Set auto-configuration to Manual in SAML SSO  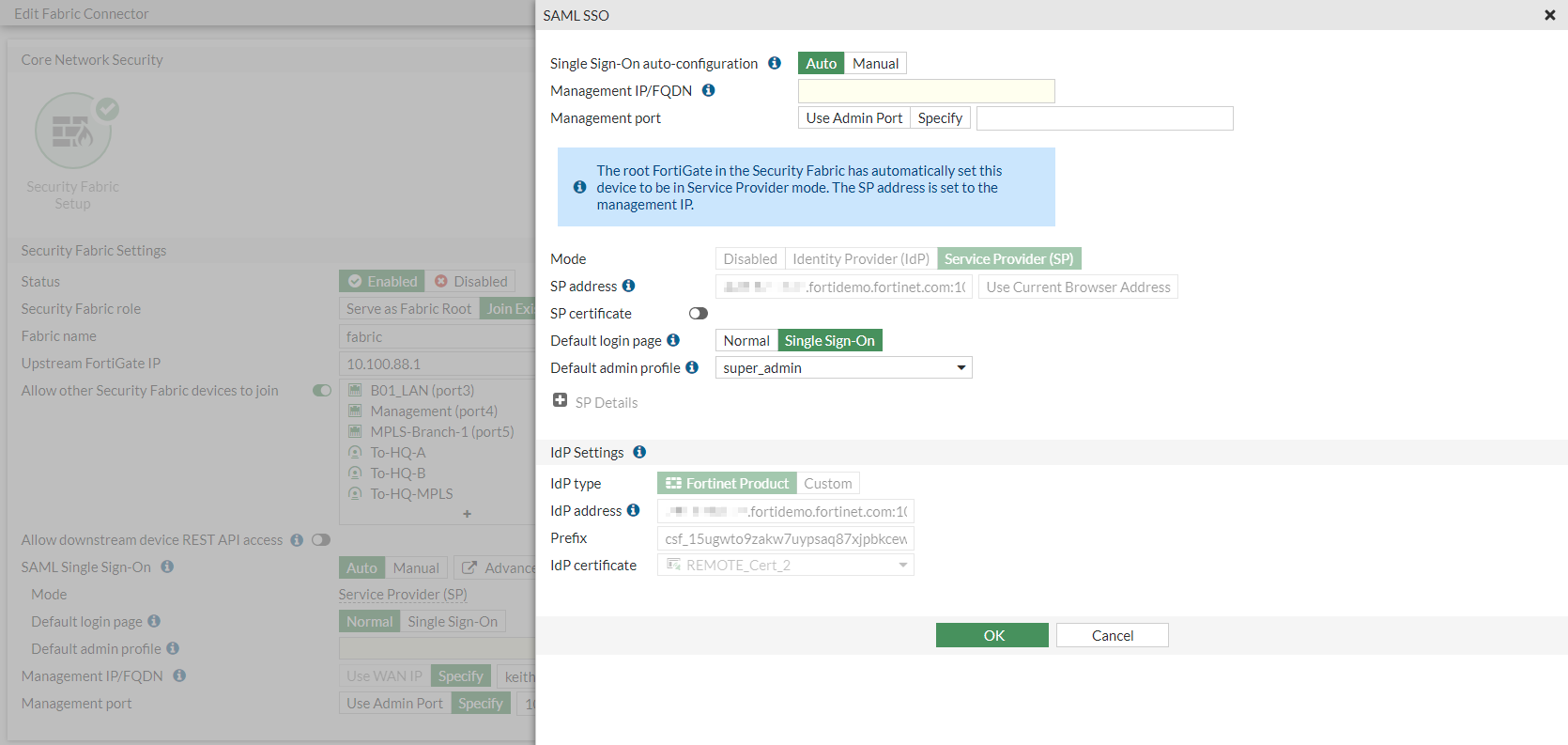click(875, 63)
